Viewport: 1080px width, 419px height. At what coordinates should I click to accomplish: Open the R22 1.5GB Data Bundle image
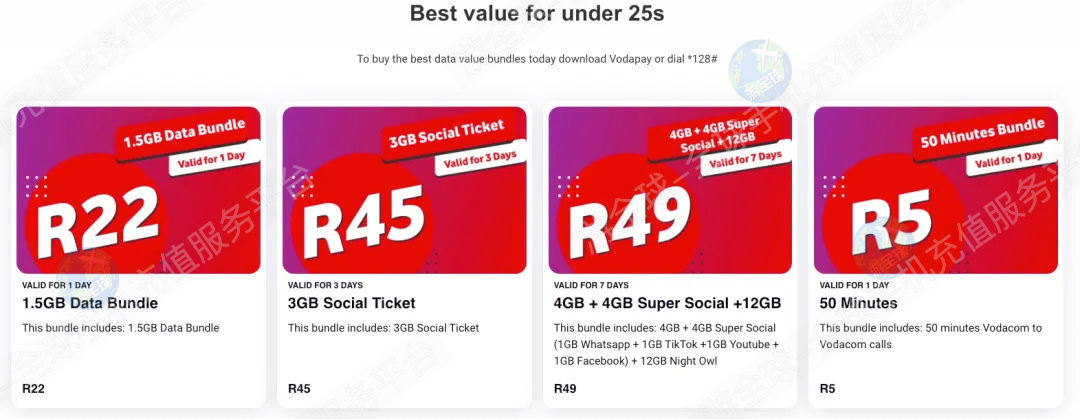(138, 190)
